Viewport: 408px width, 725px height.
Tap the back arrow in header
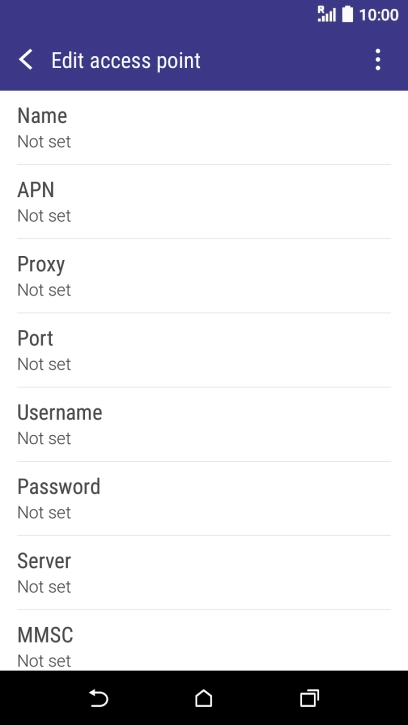pyautogui.click(x=26, y=60)
